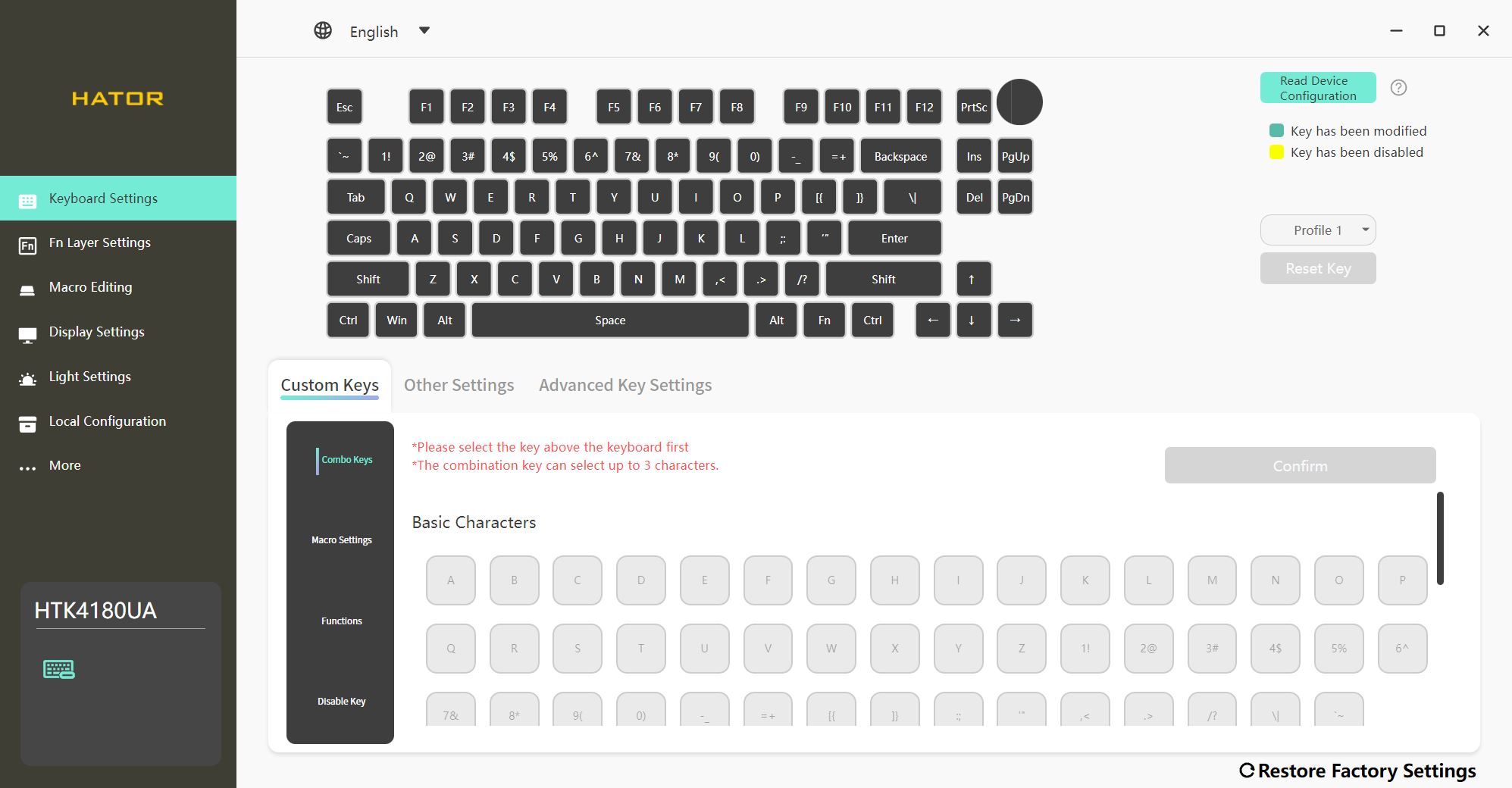Click the teal modified-key color swatch
Image resolution: width=1512 pixels, height=788 pixels.
pyautogui.click(x=1276, y=130)
